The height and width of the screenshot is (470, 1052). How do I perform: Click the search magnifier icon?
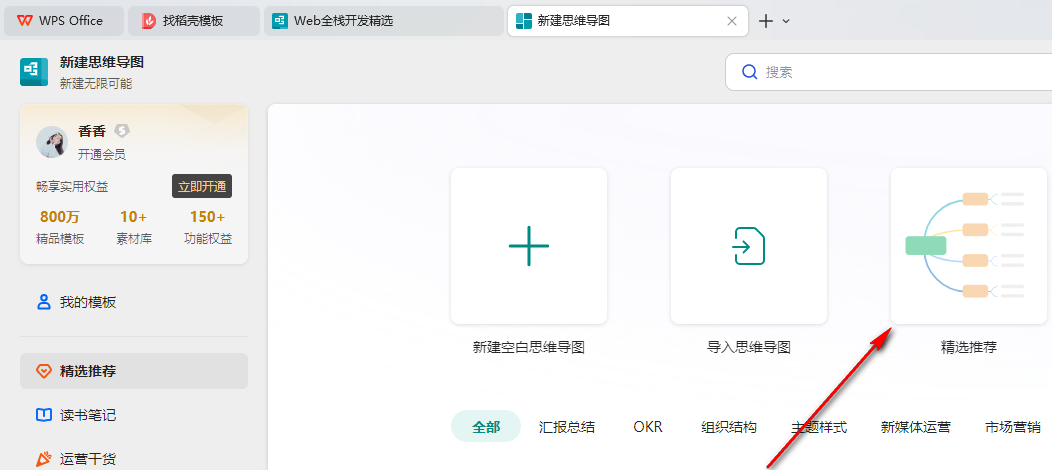(x=749, y=72)
